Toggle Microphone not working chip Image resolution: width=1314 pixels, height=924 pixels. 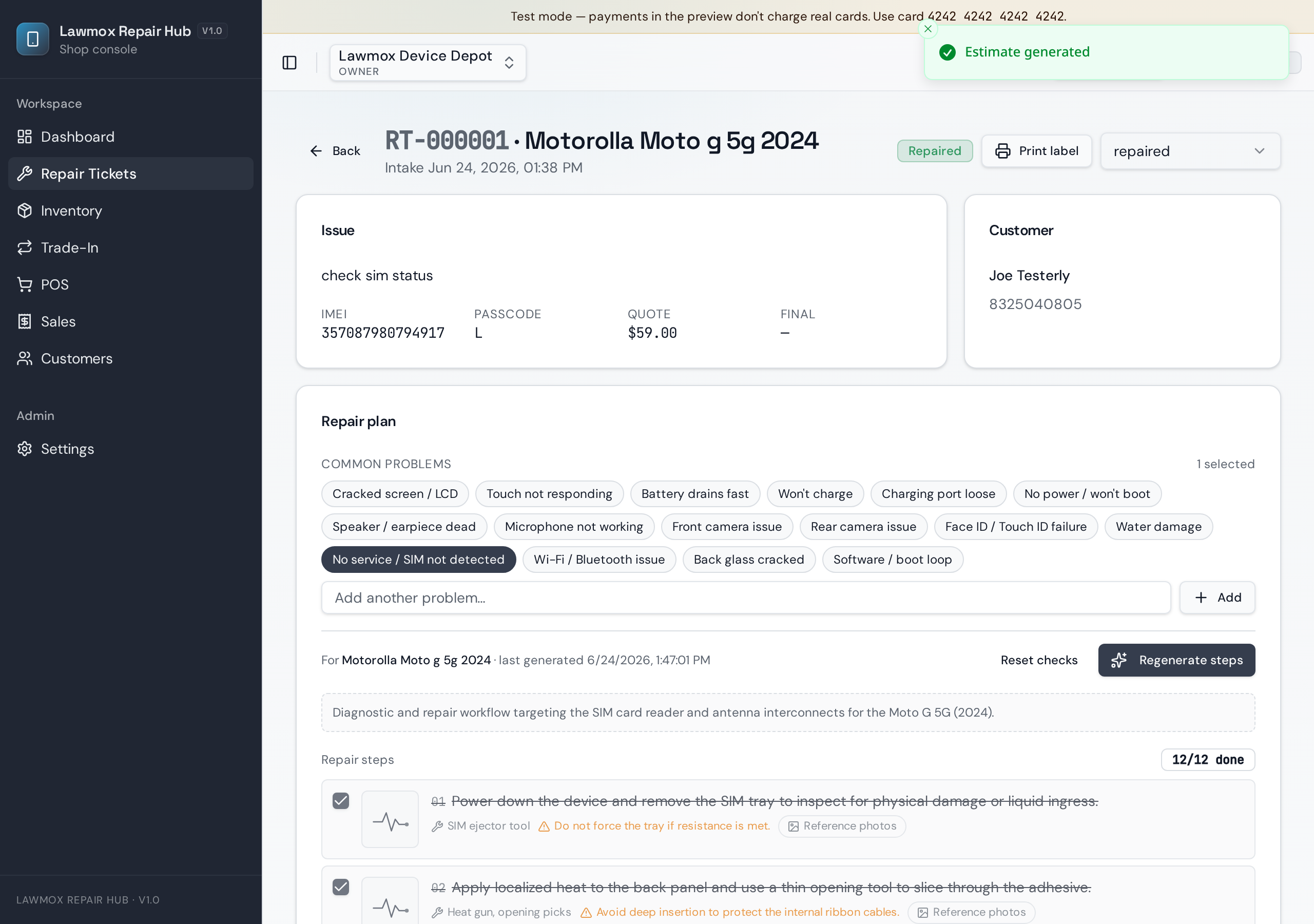(574, 527)
